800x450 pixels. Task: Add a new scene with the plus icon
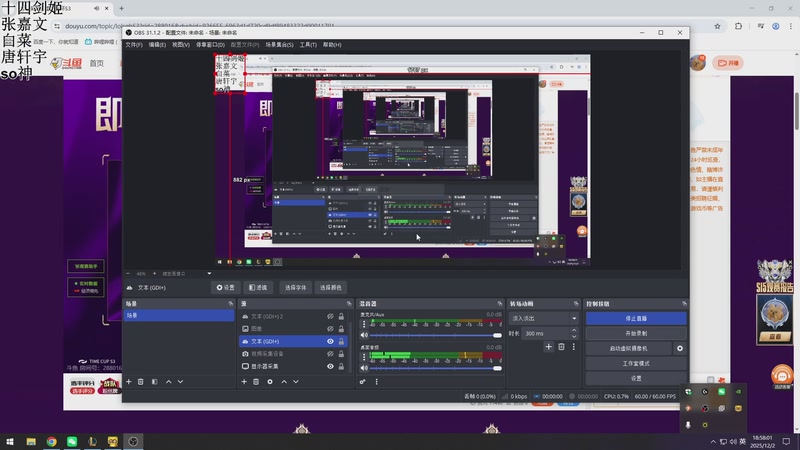[x=129, y=382]
